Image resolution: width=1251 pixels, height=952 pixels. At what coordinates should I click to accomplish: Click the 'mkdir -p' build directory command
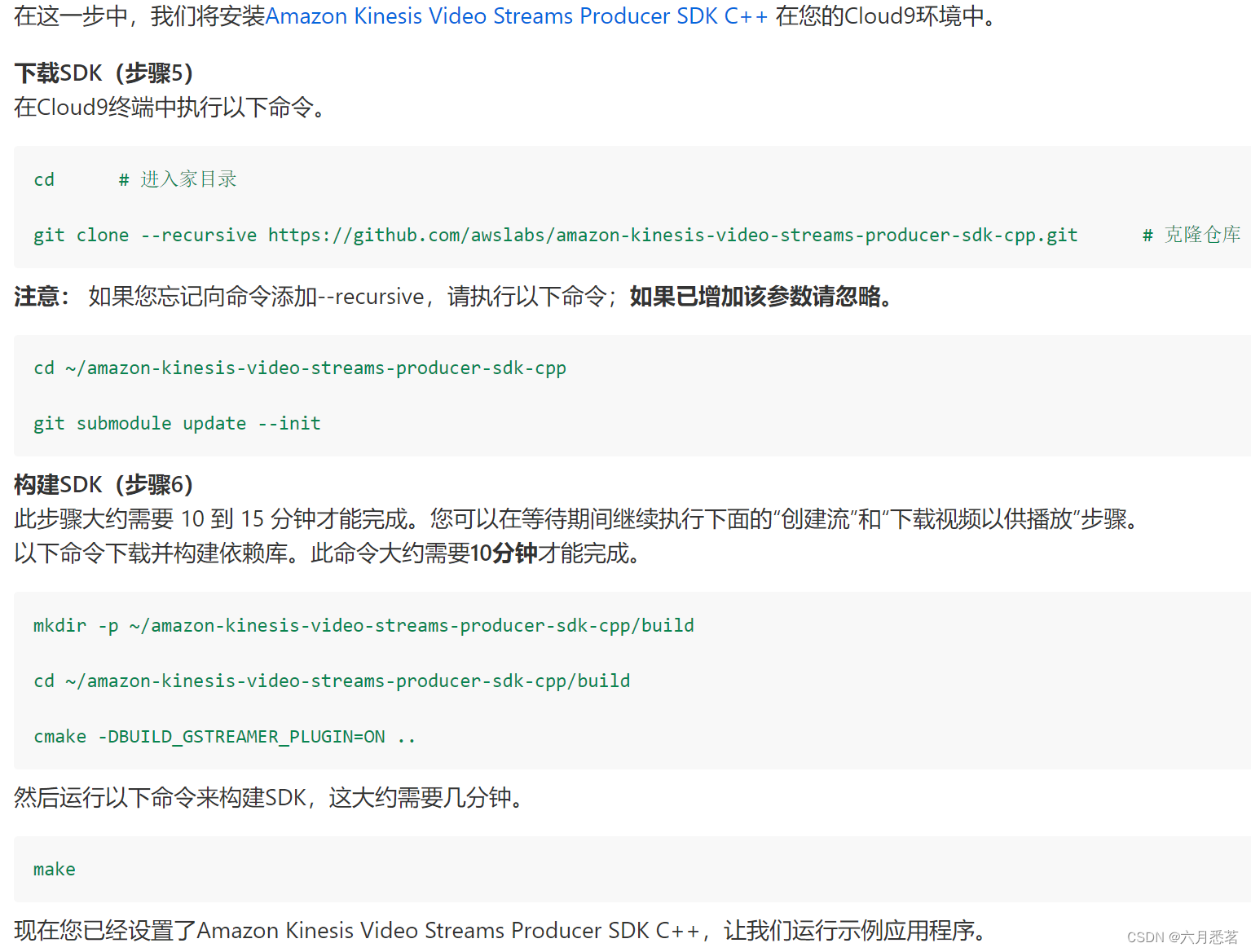[x=363, y=626]
